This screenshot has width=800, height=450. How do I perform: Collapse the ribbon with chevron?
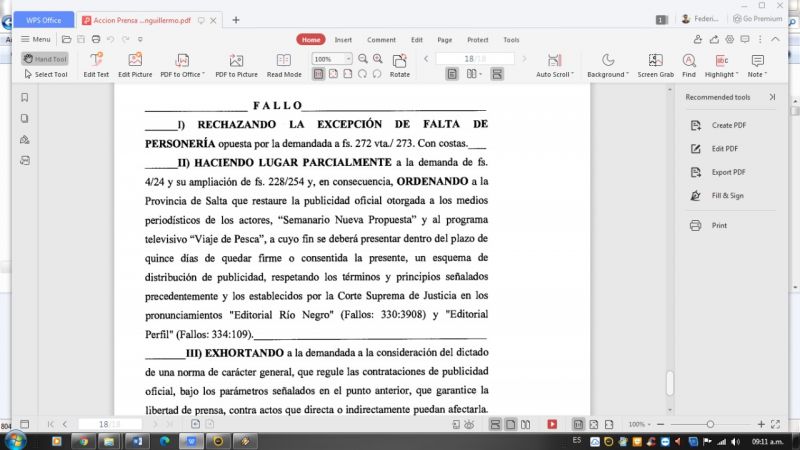tap(776, 39)
